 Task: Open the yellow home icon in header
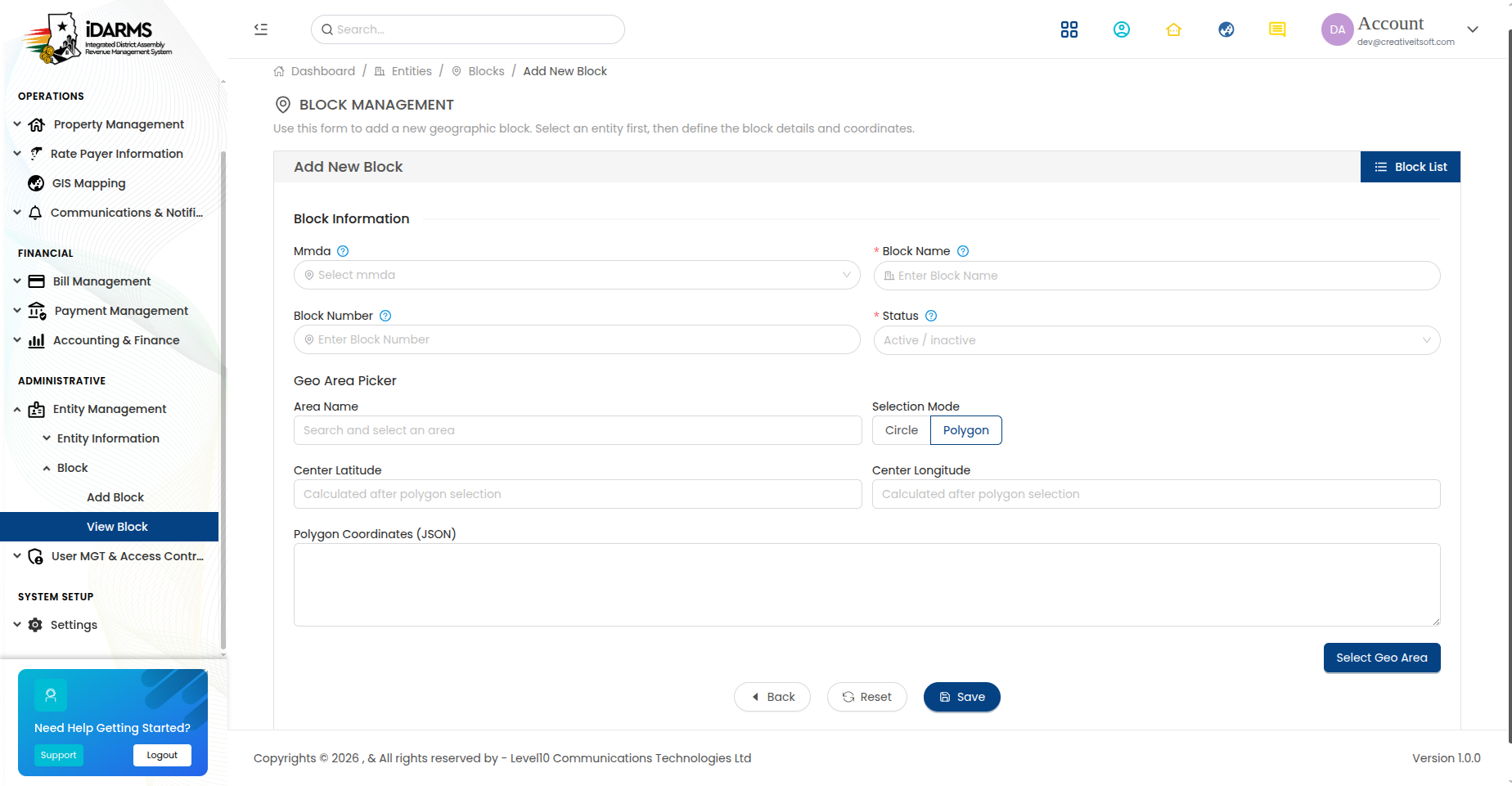pyautogui.click(x=1174, y=29)
